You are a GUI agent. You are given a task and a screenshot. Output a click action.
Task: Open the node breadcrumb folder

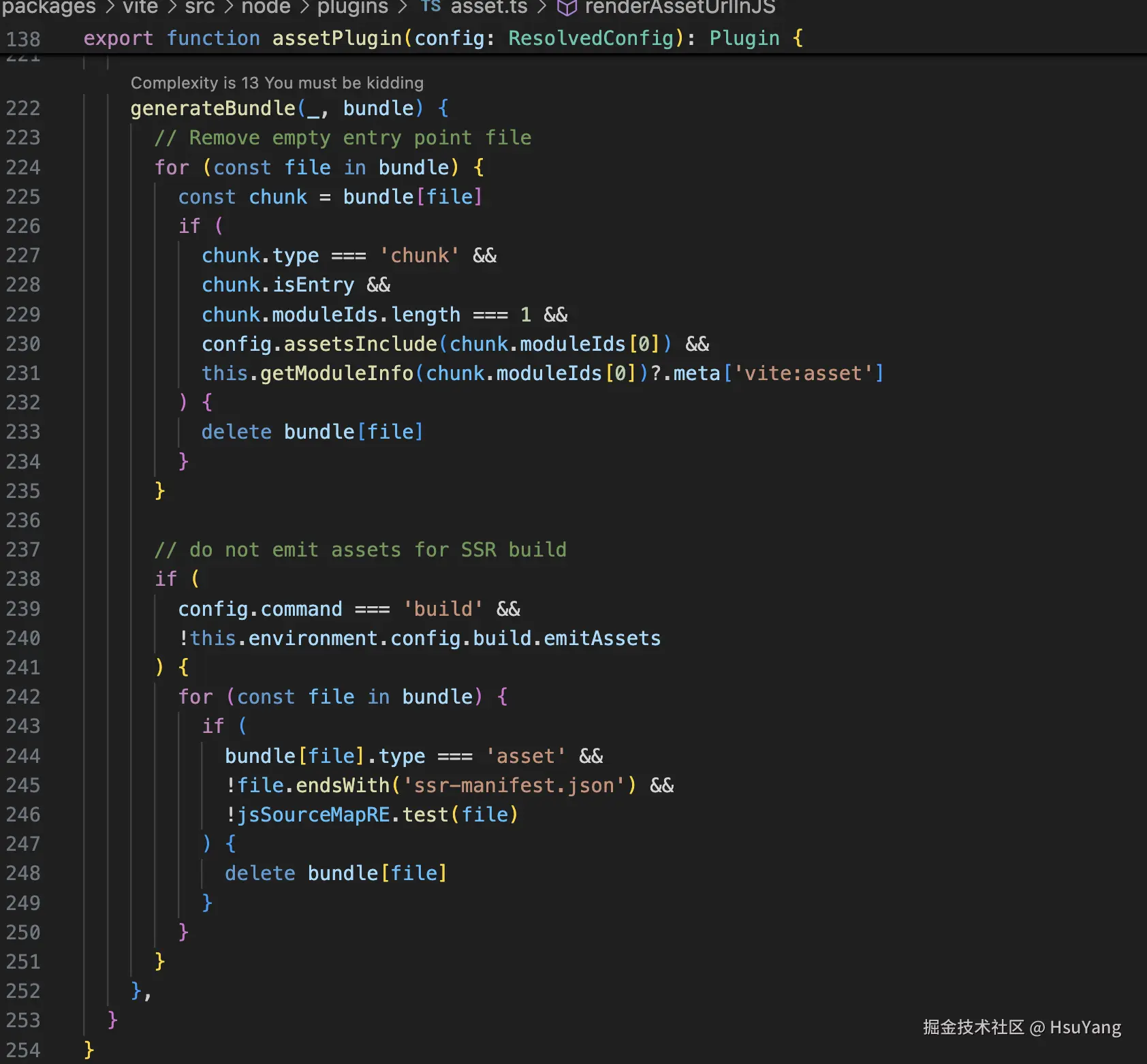[x=266, y=7]
